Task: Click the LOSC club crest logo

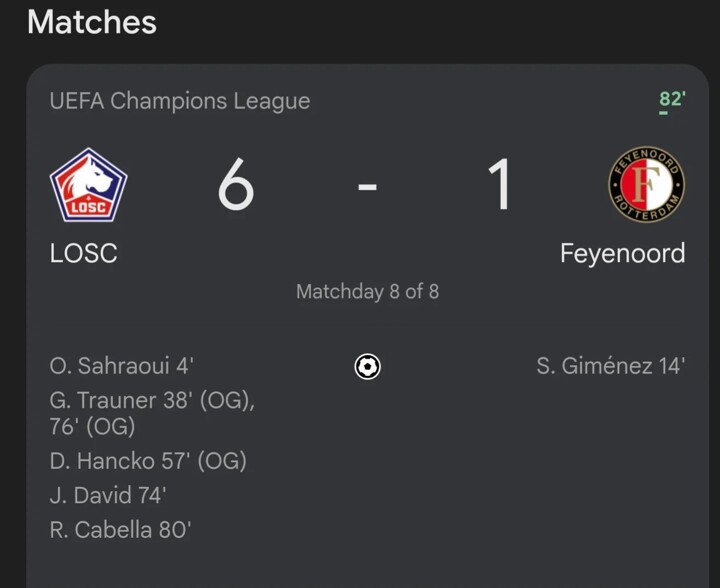Action: (88, 186)
